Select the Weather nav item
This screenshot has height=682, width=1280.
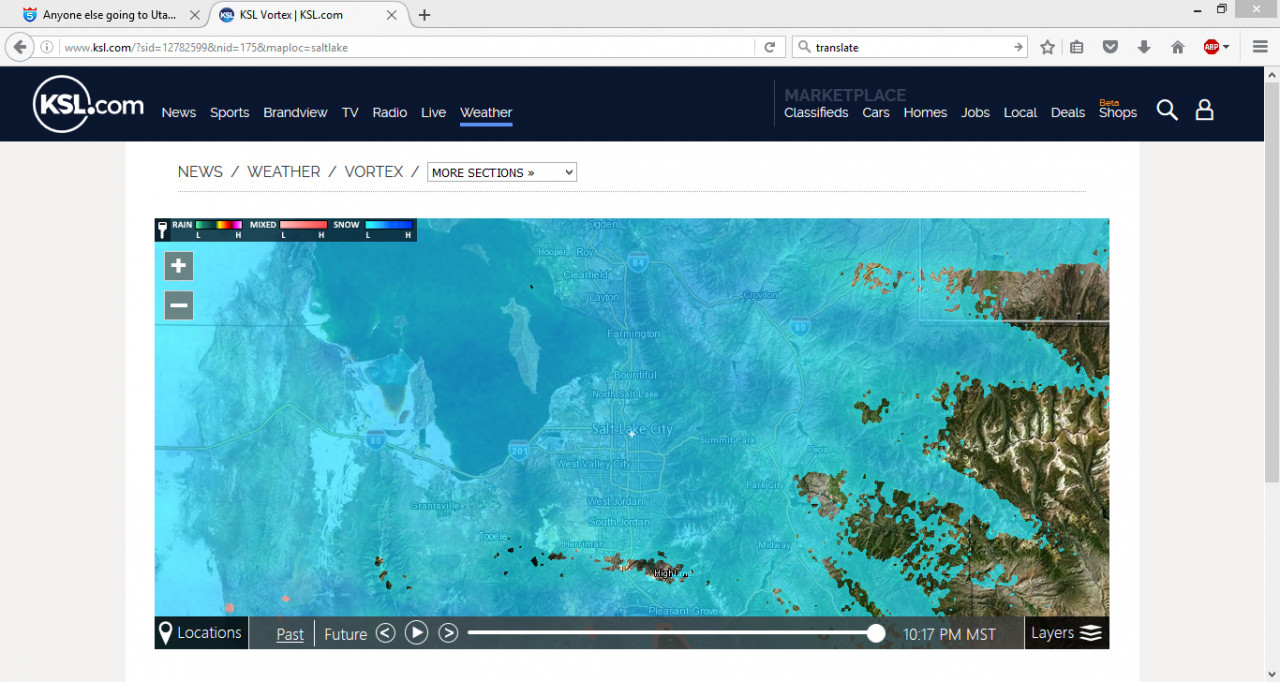click(x=486, y=113)
